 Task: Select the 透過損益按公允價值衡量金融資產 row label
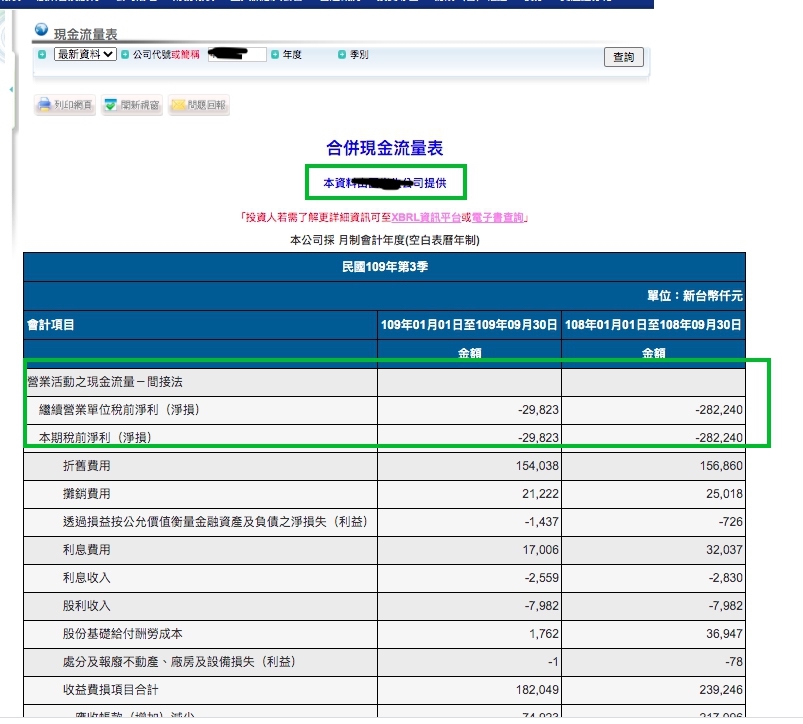point(216,522)
